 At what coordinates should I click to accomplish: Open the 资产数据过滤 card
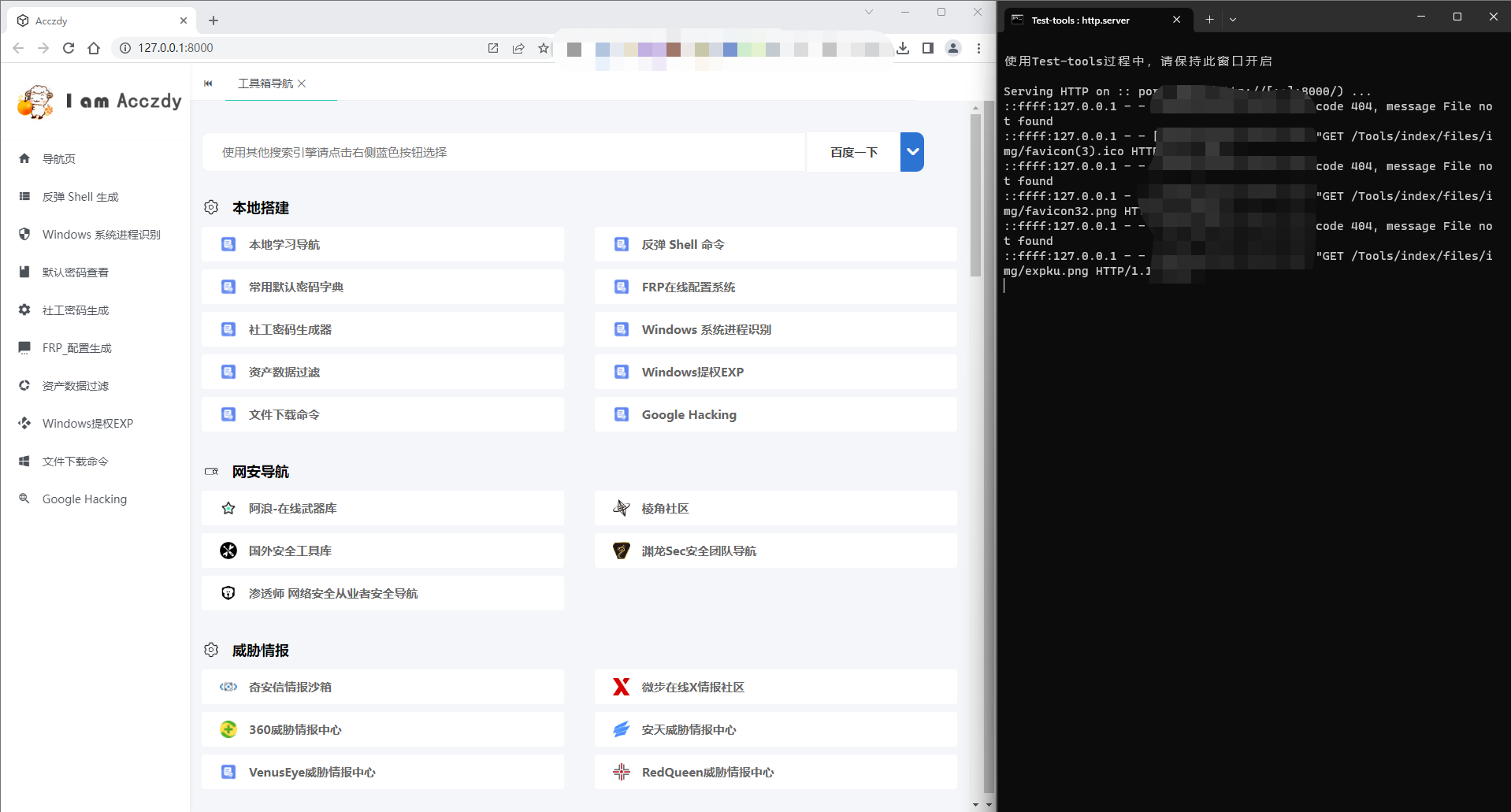383,373
